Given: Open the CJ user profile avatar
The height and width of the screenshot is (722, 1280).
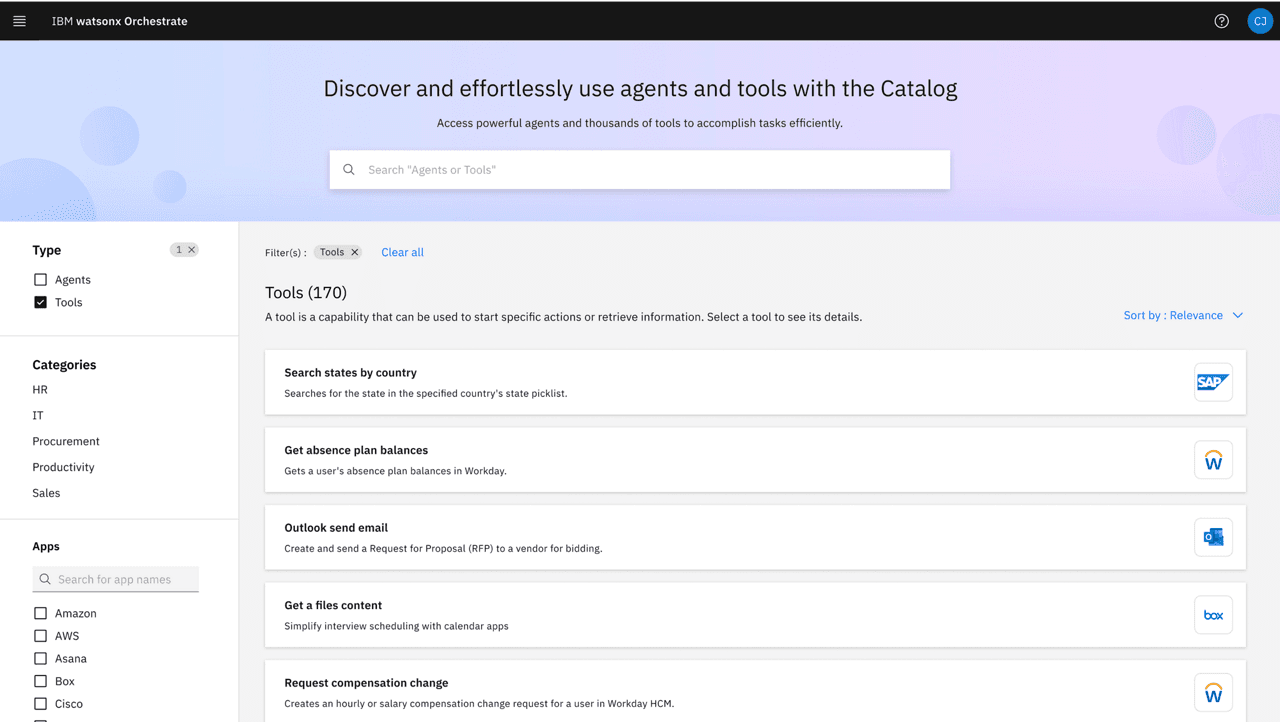Looking at the screenshot, I should click(x=1260, y=21).
